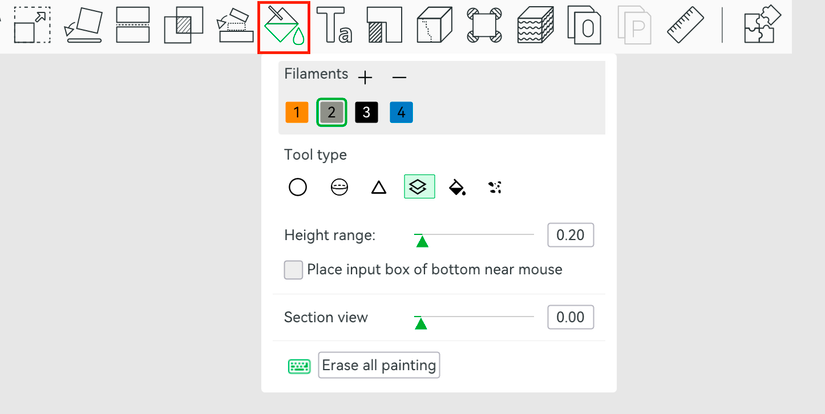This screenshot has width=825, height=414.
Task: Open the Lay on face tool
Action: pyautogui.click(x=83, y=25)
